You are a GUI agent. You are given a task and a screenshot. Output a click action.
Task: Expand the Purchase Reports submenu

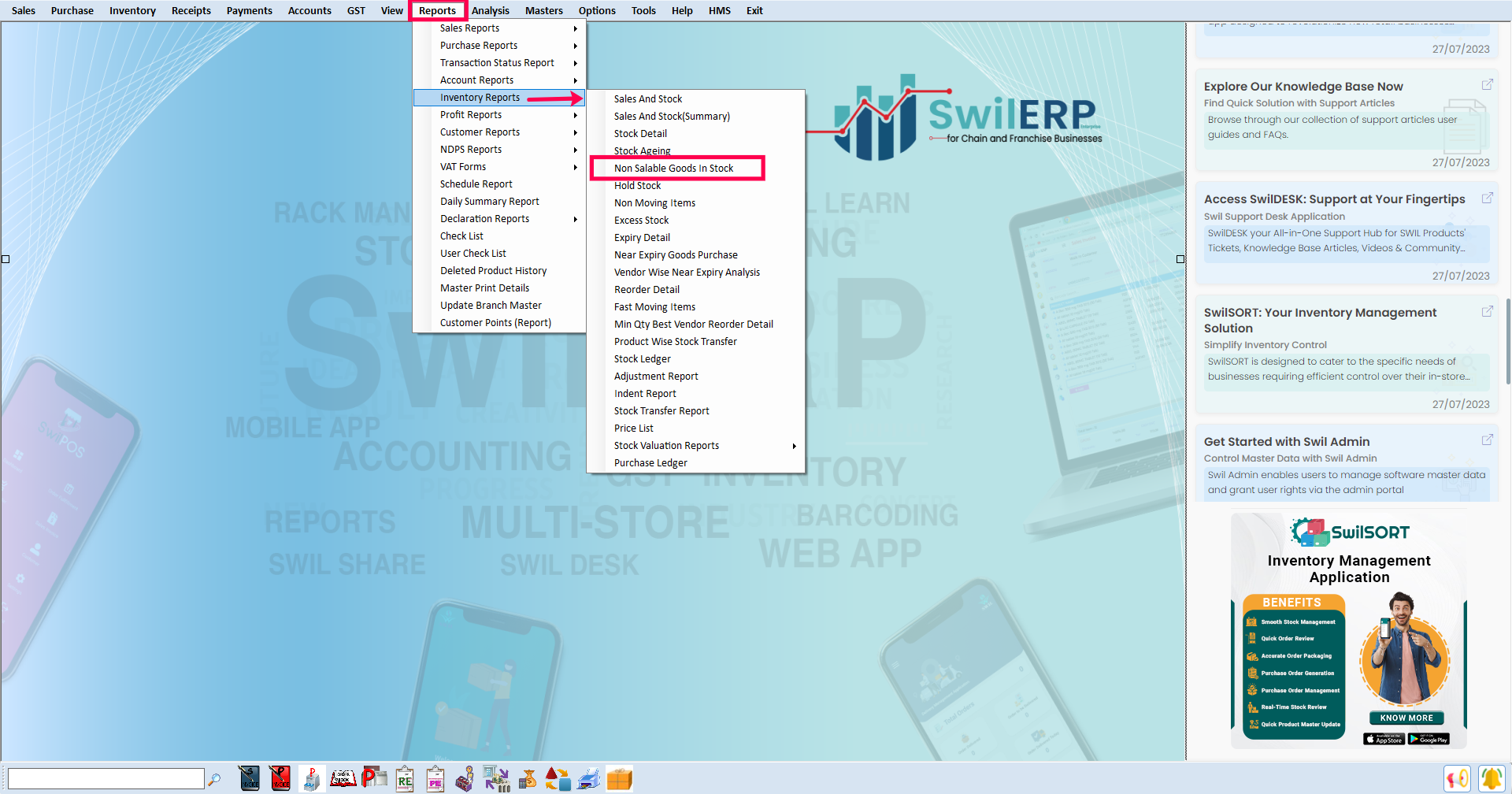click(x=499, y=46)
